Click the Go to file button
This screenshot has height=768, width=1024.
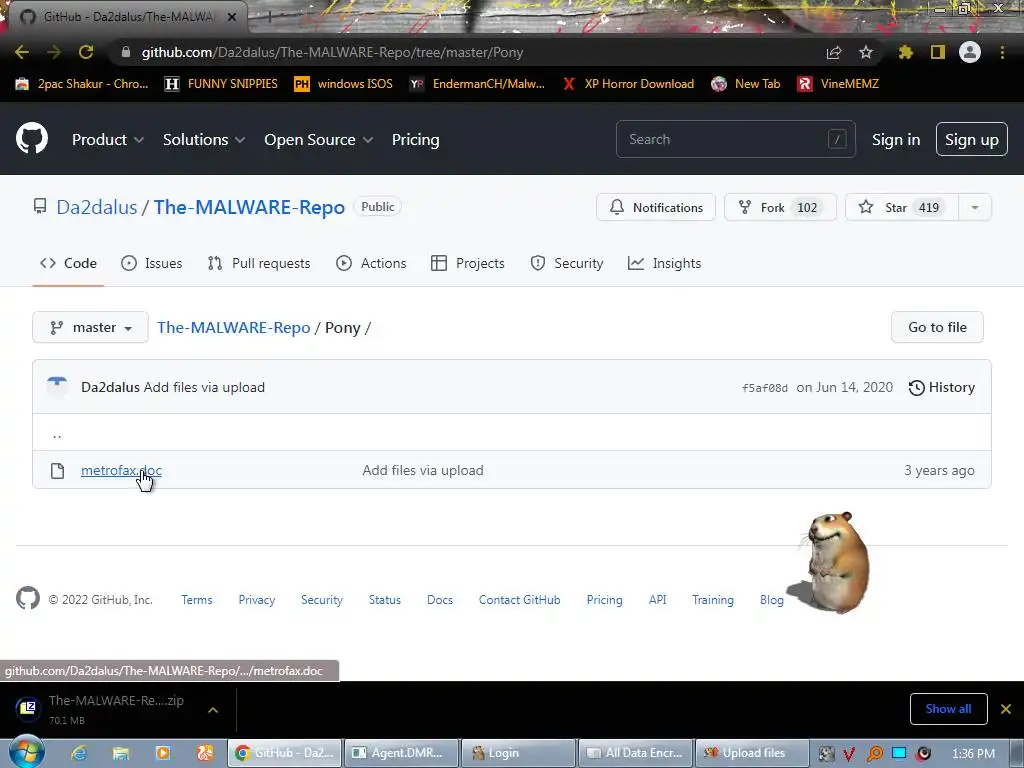(x=937, y=327)
